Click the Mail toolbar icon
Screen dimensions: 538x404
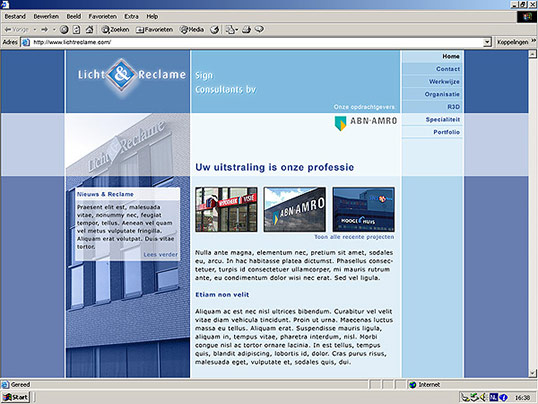point(230,30)
